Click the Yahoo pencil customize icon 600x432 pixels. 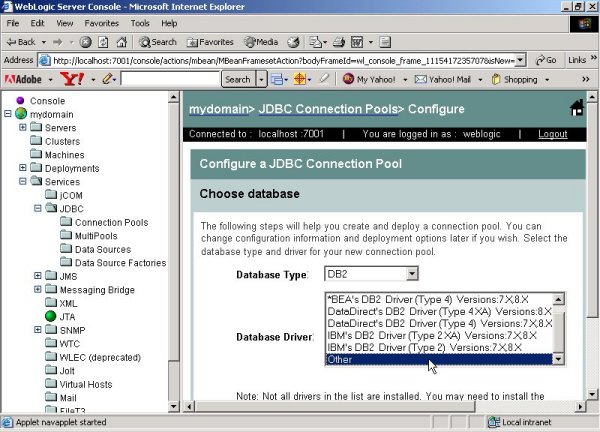pos(107,79)
